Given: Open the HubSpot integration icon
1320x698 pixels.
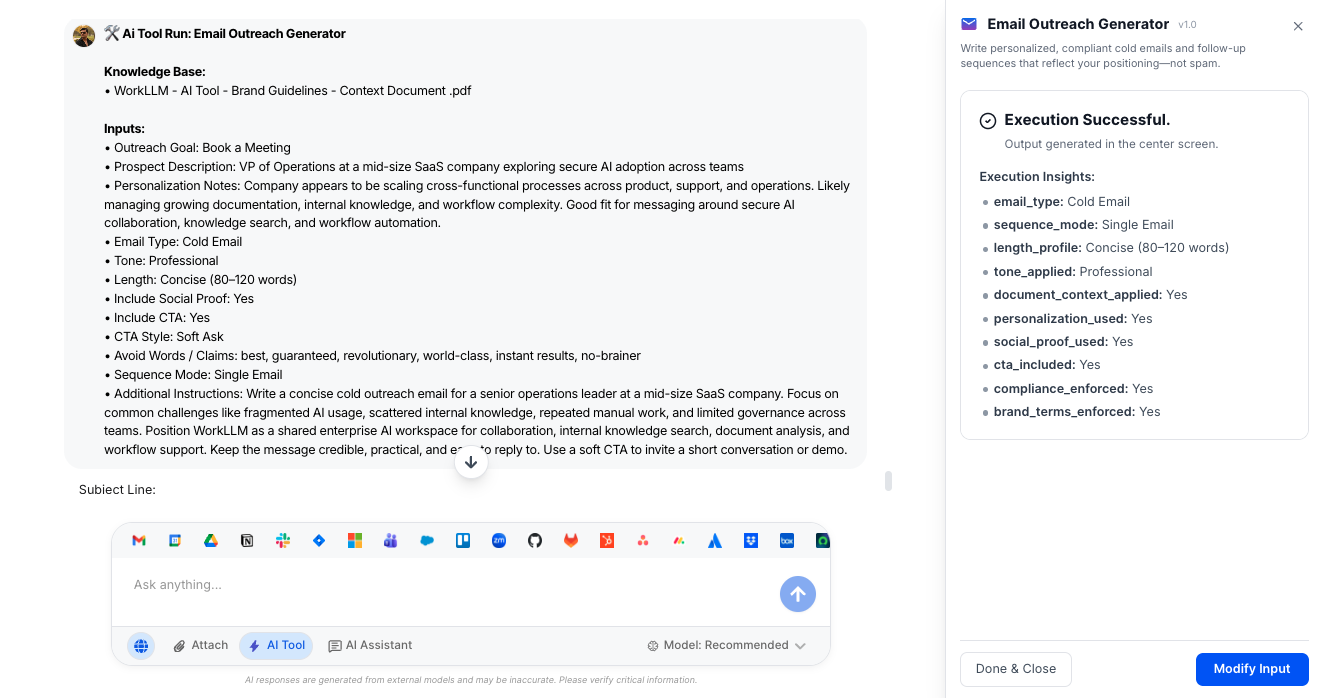Looking at the screenshot, I should tap(607, 540).
